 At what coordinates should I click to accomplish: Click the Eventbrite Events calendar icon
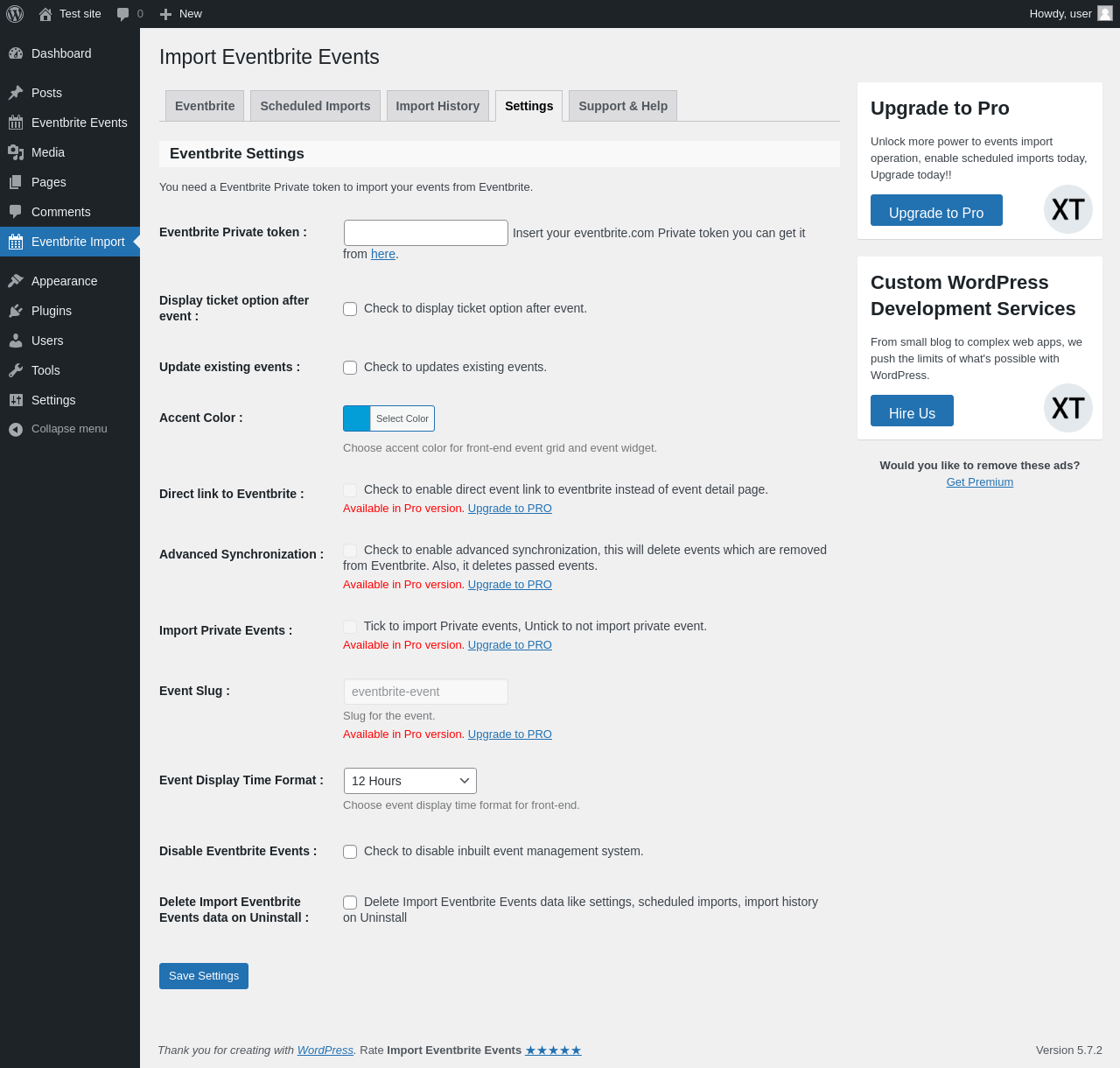pos(16,123)
